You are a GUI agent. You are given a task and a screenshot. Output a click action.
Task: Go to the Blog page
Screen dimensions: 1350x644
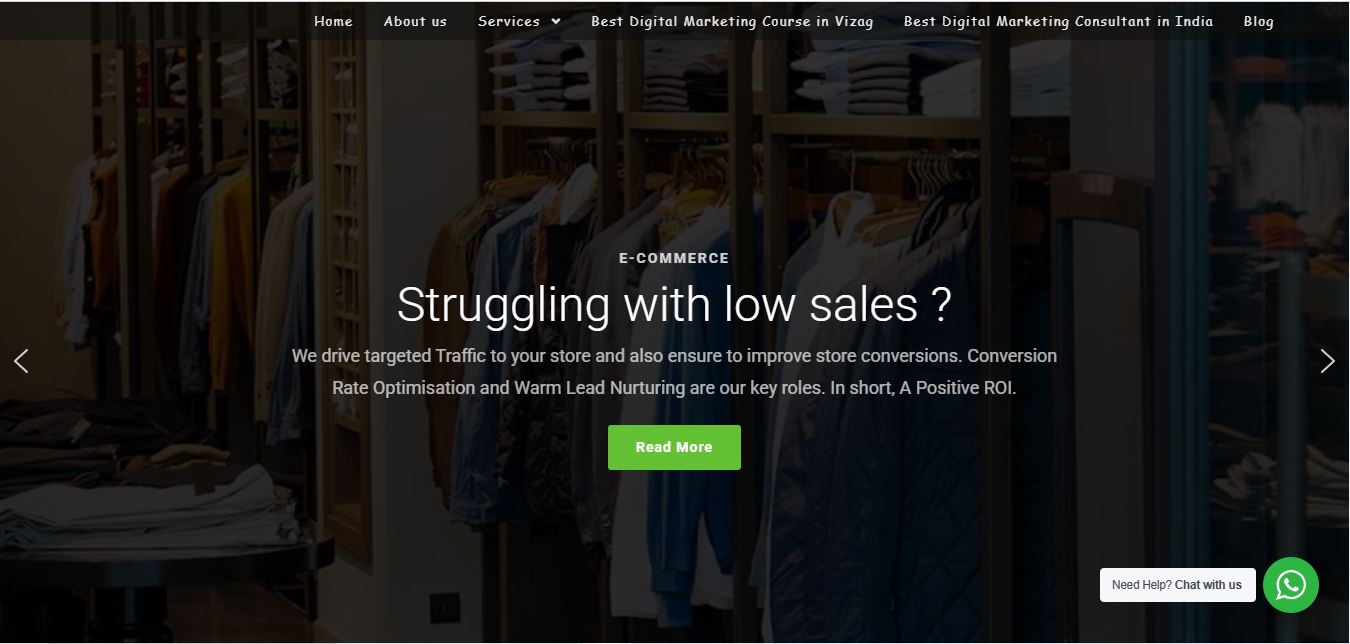point(1259,21)
